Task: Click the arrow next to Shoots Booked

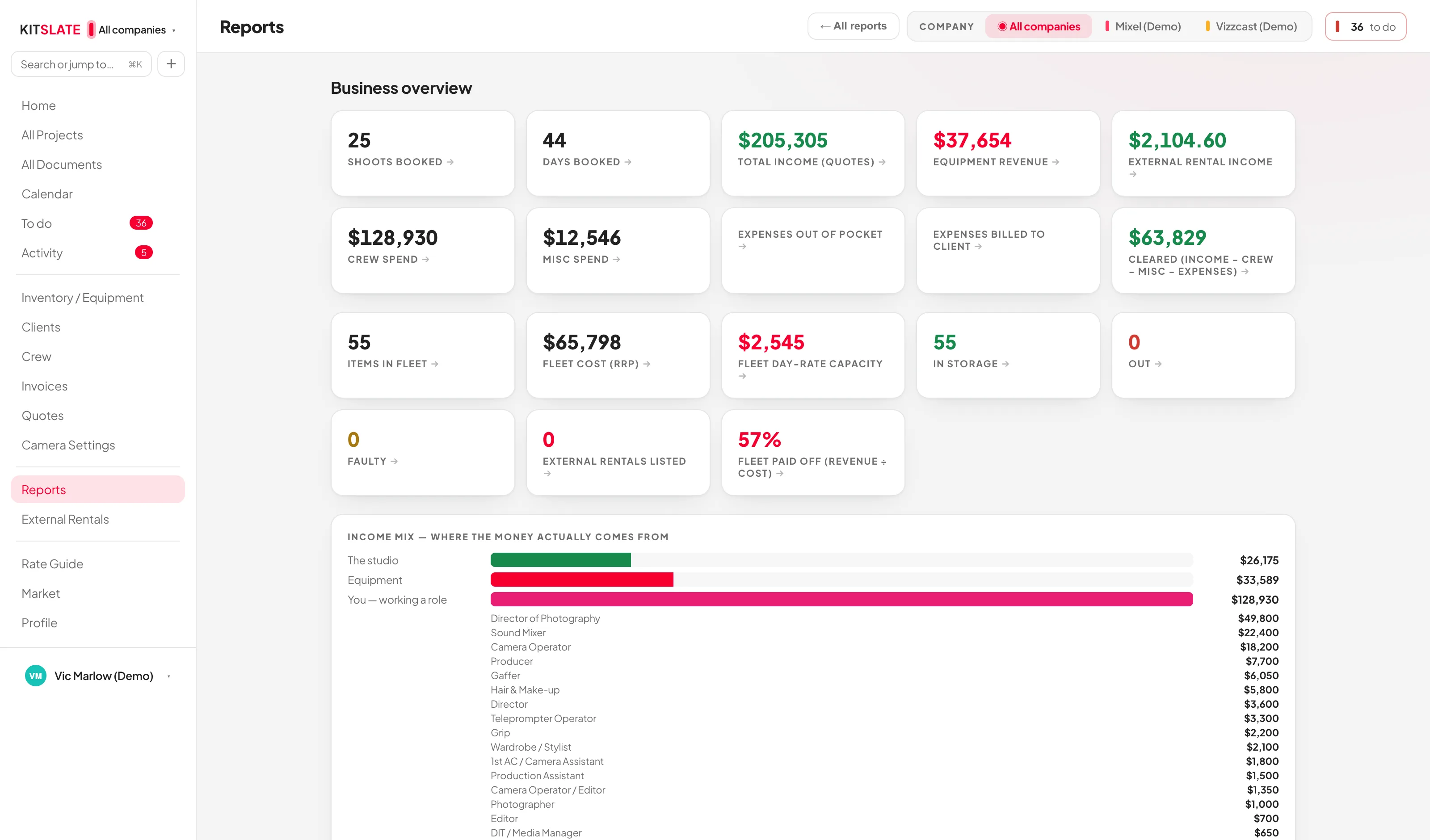Action: pyautogui.click(x=450, y=162)
